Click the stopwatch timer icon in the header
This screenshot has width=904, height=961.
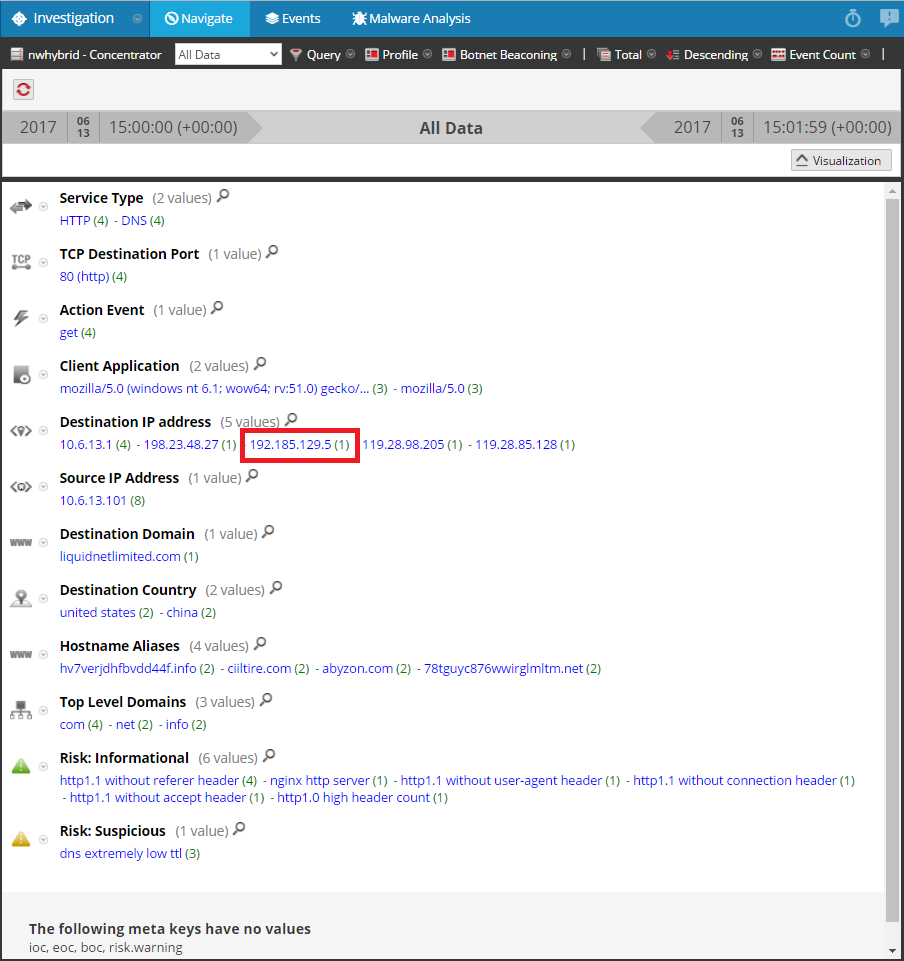coord(852,18)
